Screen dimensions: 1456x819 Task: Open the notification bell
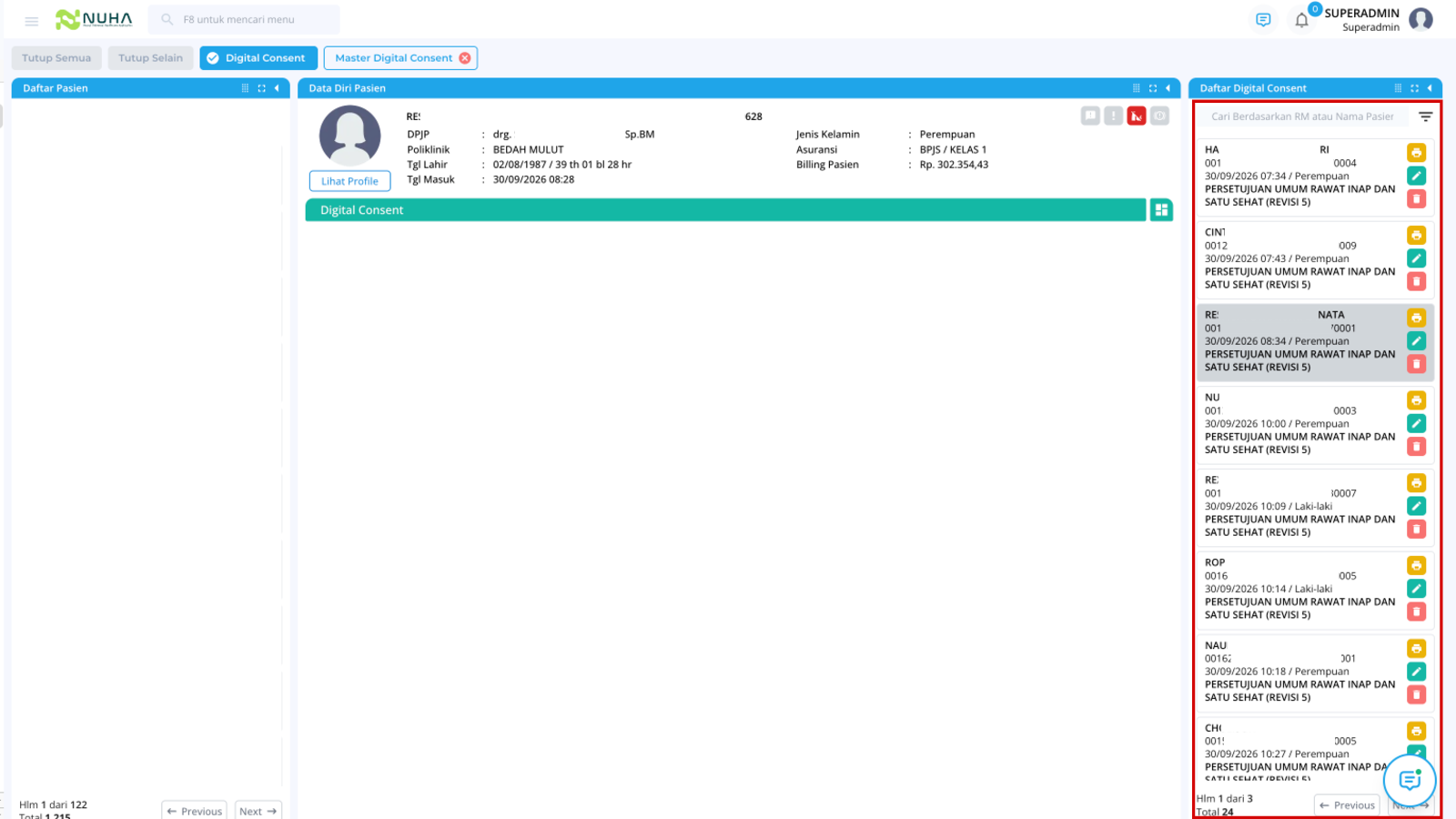tap(1301, 20)
